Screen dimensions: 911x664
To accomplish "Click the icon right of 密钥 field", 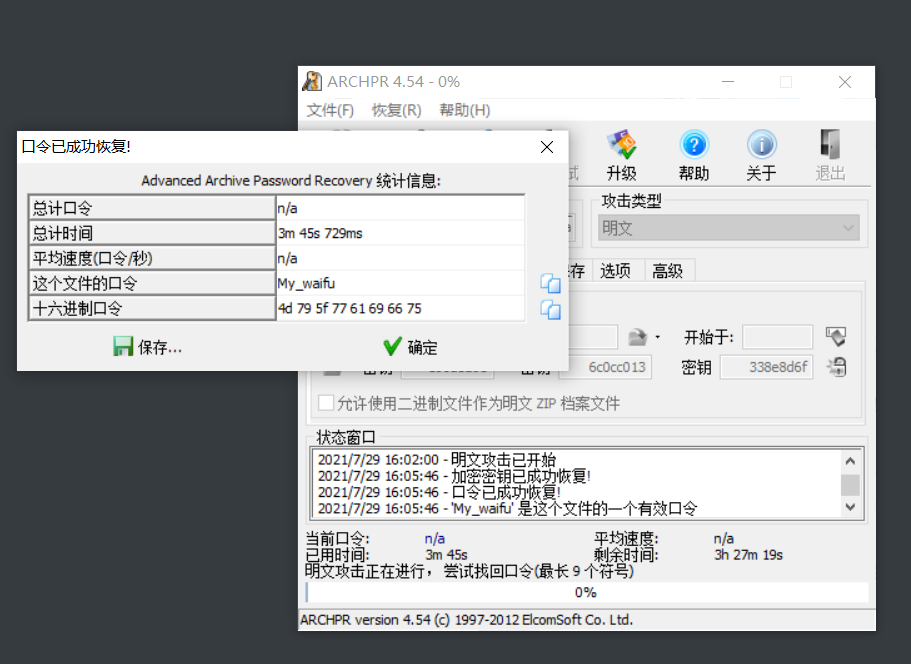I will click(x=836, y=367).
